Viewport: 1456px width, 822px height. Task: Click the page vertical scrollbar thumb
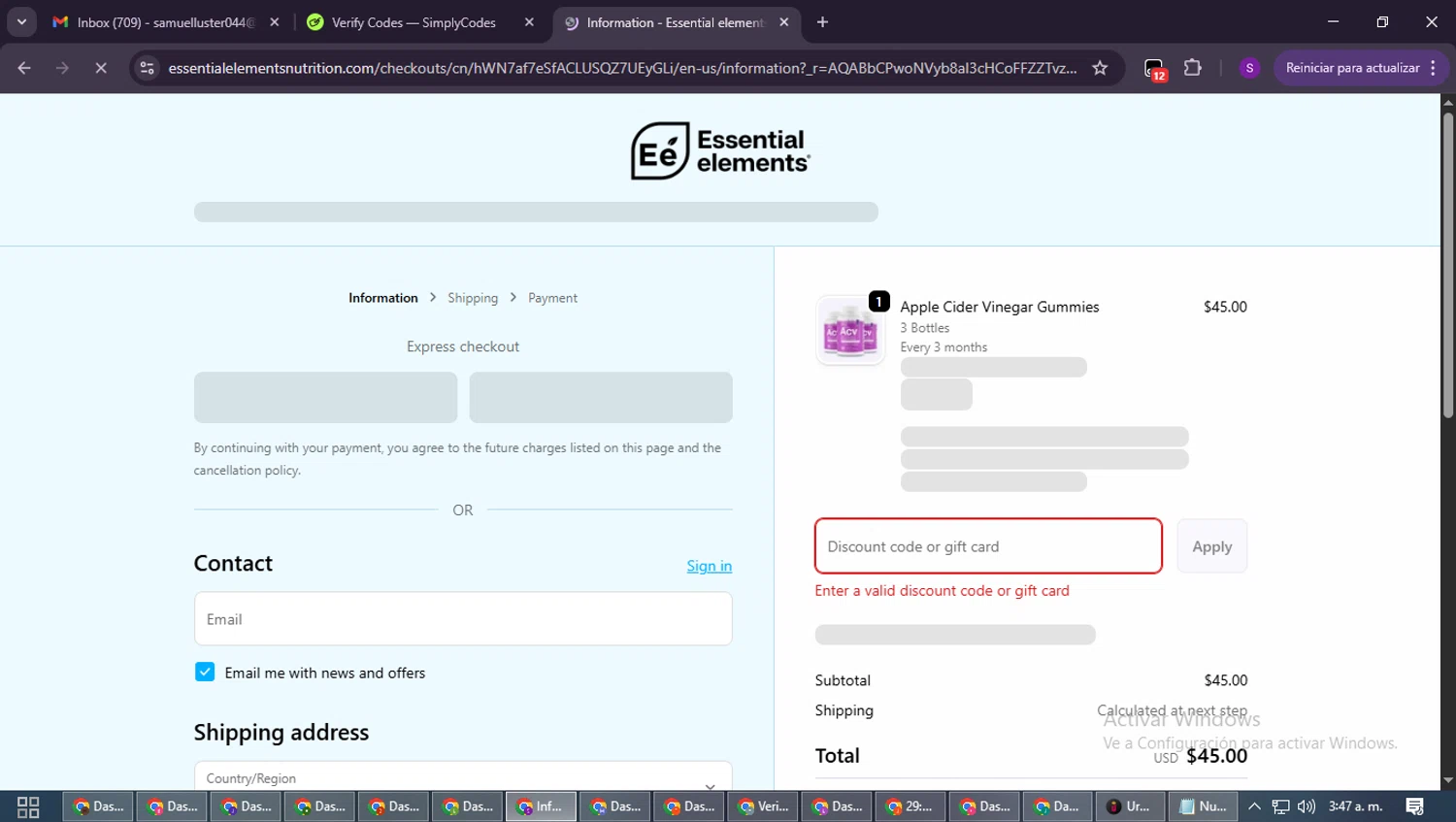point(1448,265)
